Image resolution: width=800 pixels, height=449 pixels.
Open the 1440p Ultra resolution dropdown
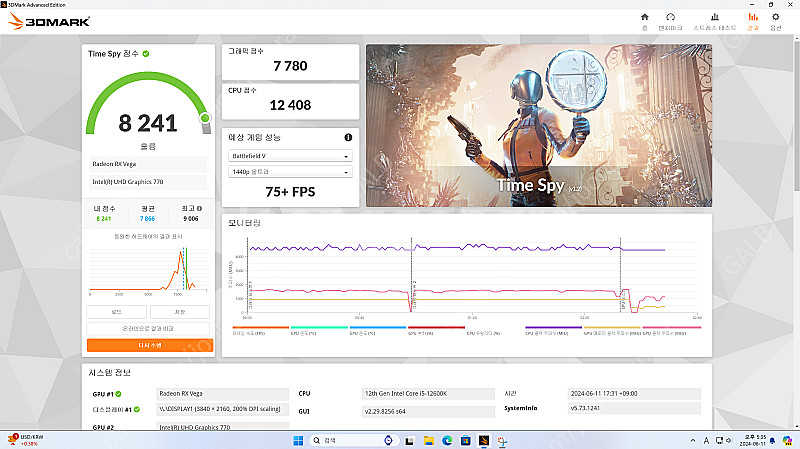[290, 172]
